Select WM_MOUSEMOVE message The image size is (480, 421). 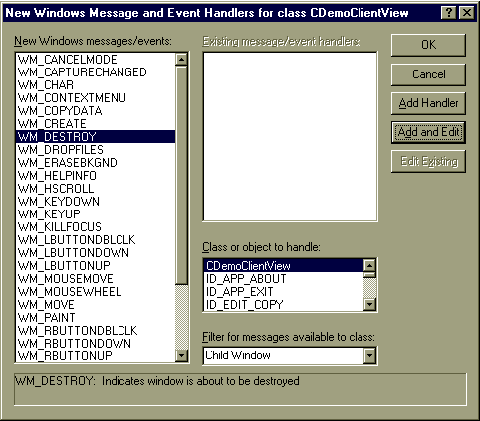(x=95, y=279)
